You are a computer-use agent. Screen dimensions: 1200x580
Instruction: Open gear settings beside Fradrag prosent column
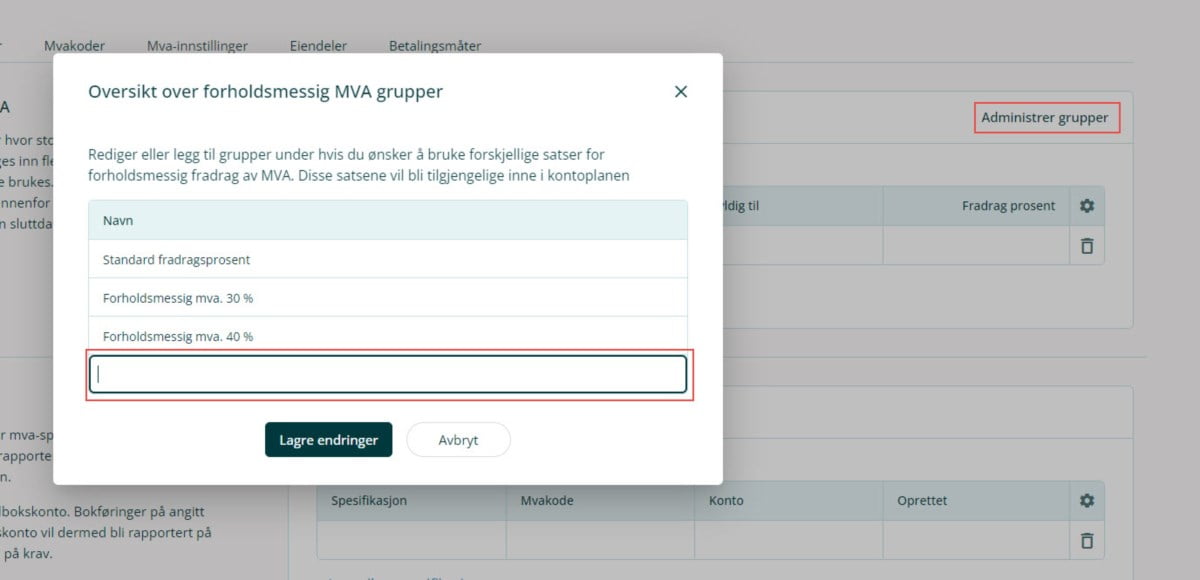[1087, 206]
